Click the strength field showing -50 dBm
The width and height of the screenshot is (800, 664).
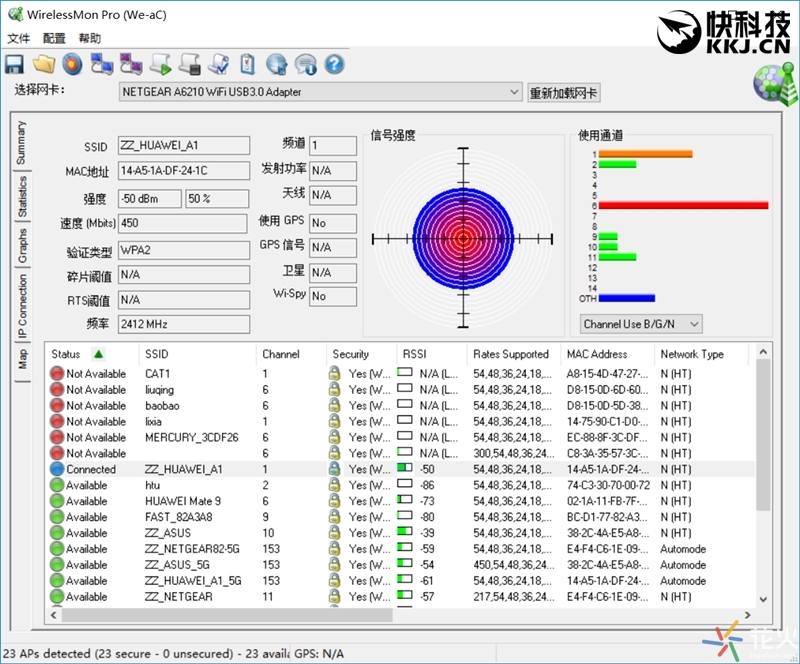150,199
